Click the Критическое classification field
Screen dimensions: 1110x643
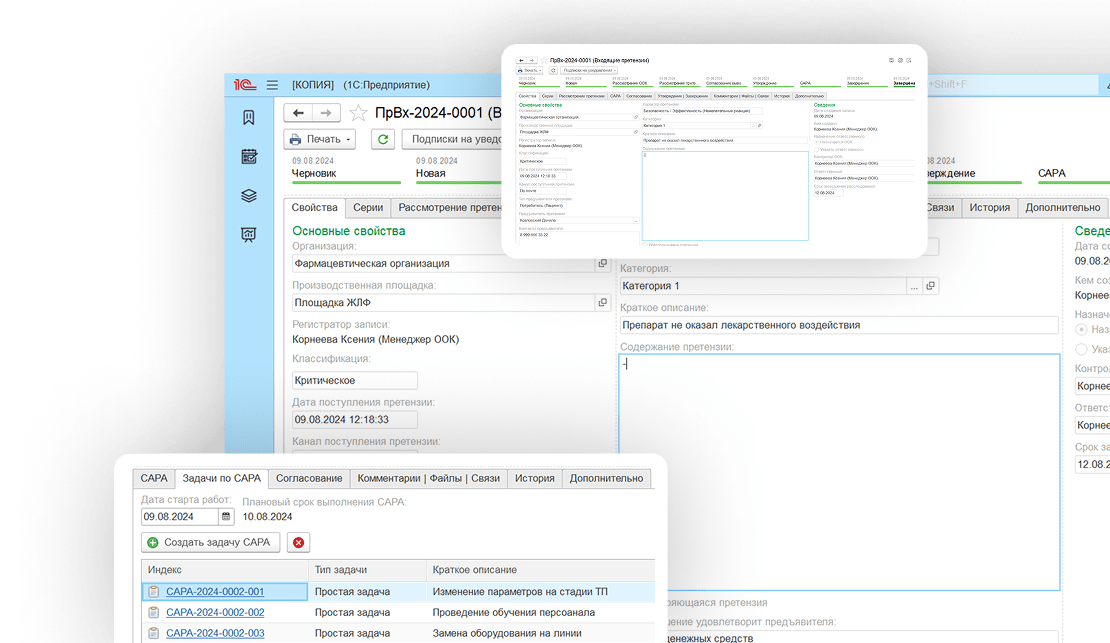(355, 380)
